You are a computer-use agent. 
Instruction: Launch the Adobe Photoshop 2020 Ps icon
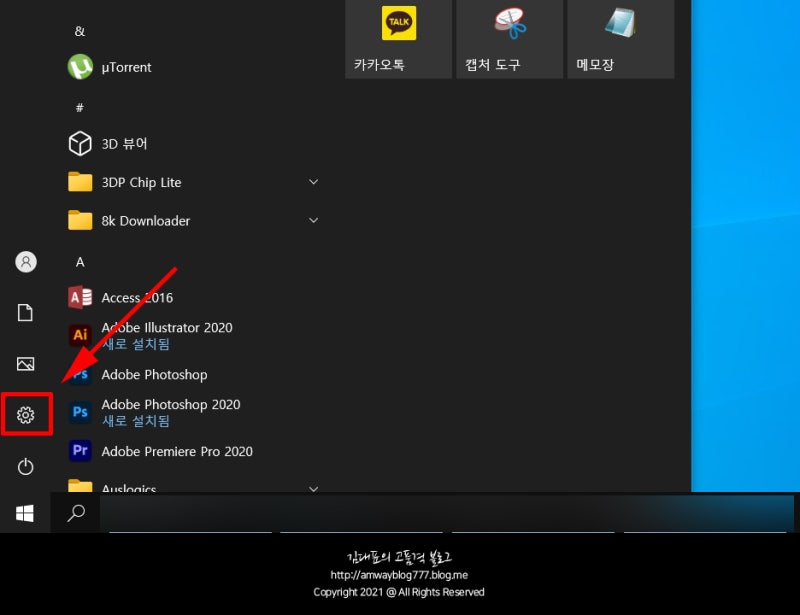coord(80,412)
